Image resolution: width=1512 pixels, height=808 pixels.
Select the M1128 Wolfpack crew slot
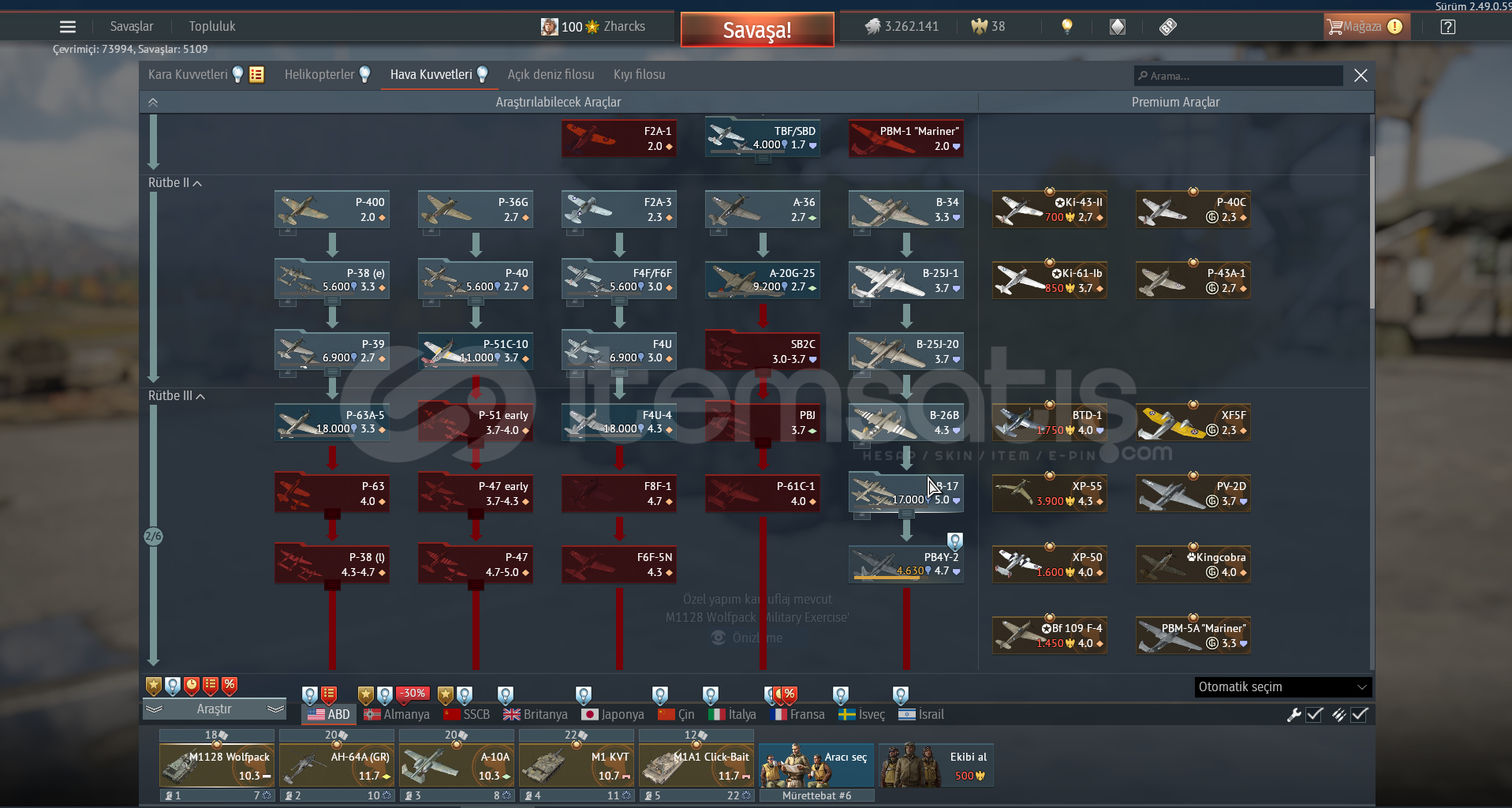pos(217,765)
